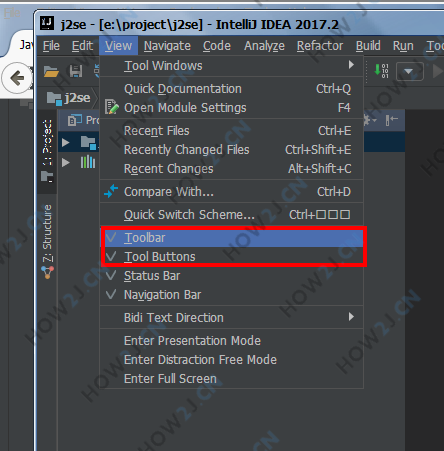Toggle the Toolbar checkmark option
444x451 pixels.
[x=232, y=238]
